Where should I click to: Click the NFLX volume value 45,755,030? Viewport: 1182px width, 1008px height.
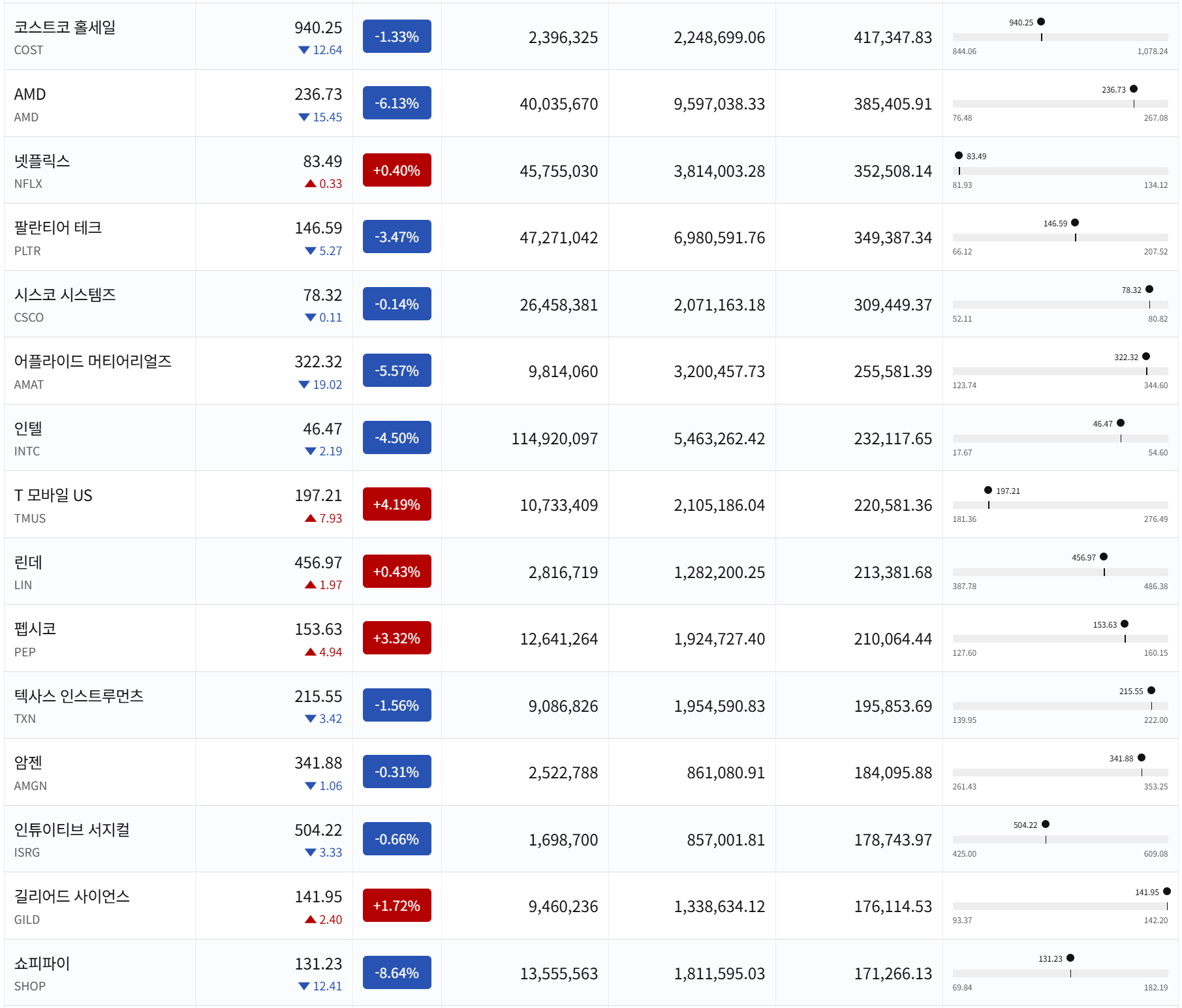[559, 171]
